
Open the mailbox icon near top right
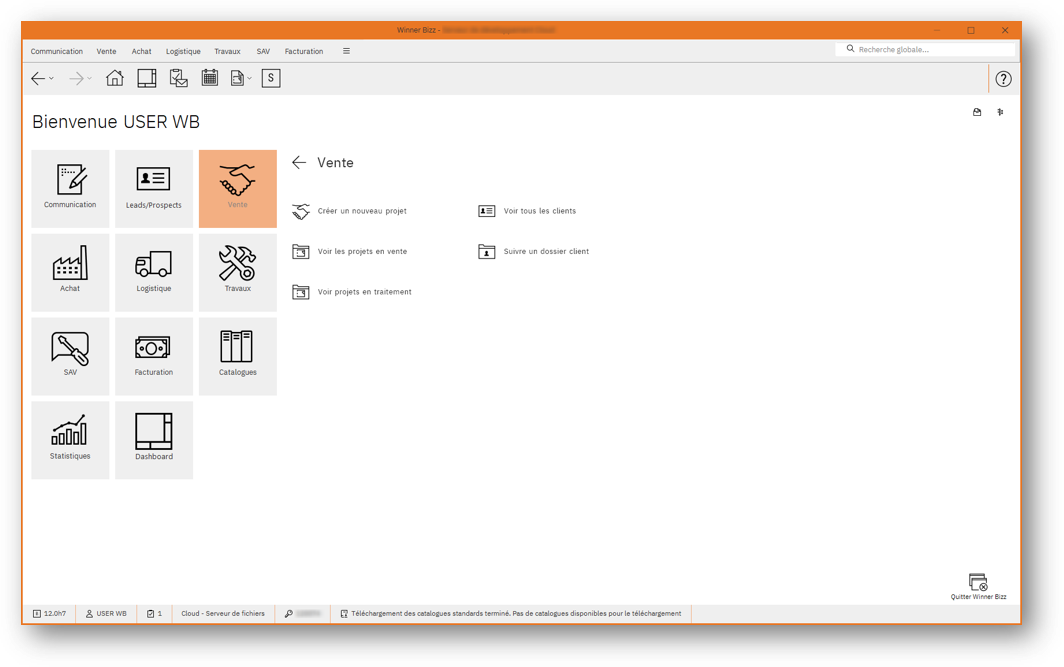(x=977, y=112)
